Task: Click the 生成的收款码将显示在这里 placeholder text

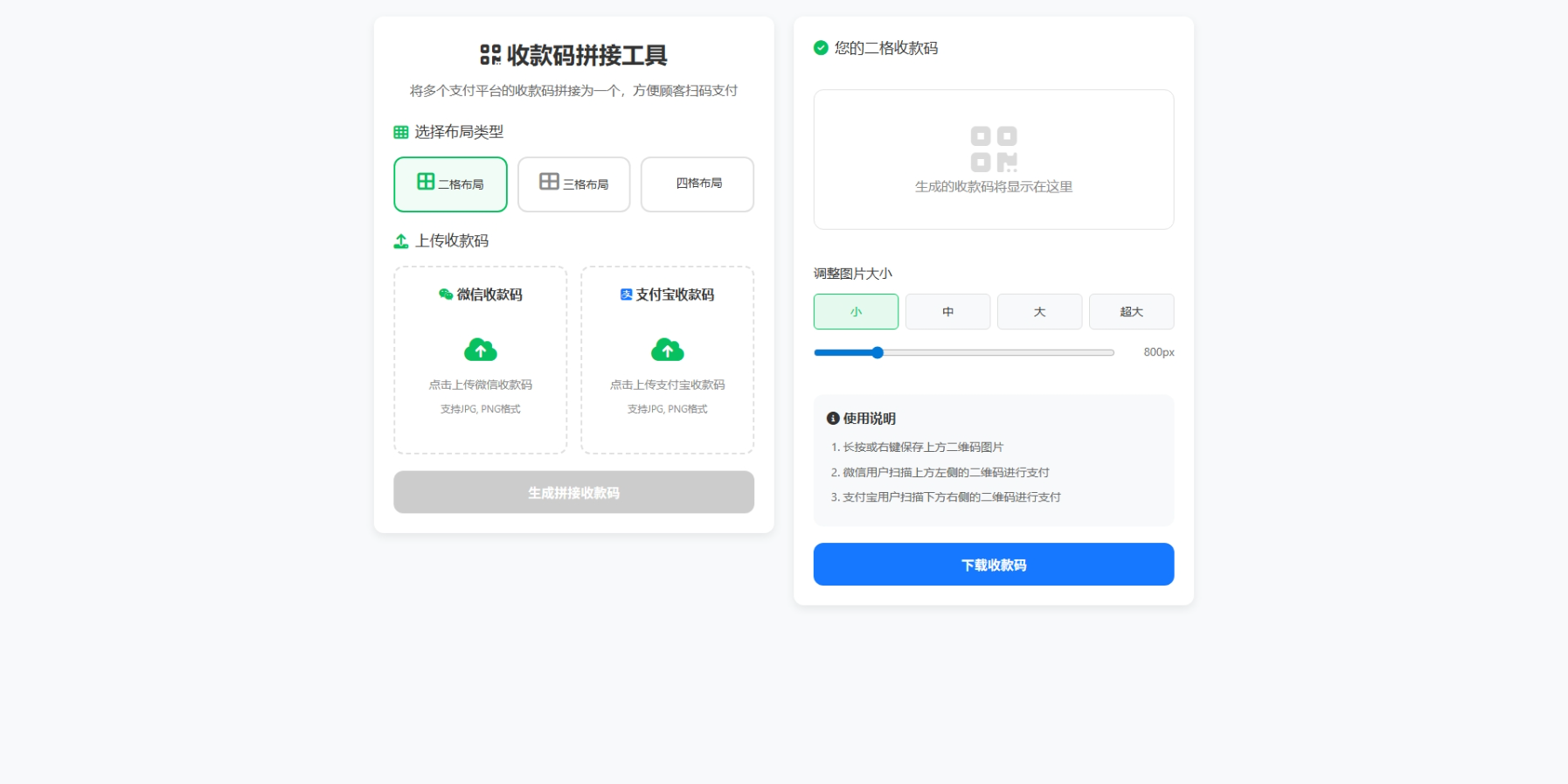Action: (x=994, y=187)
